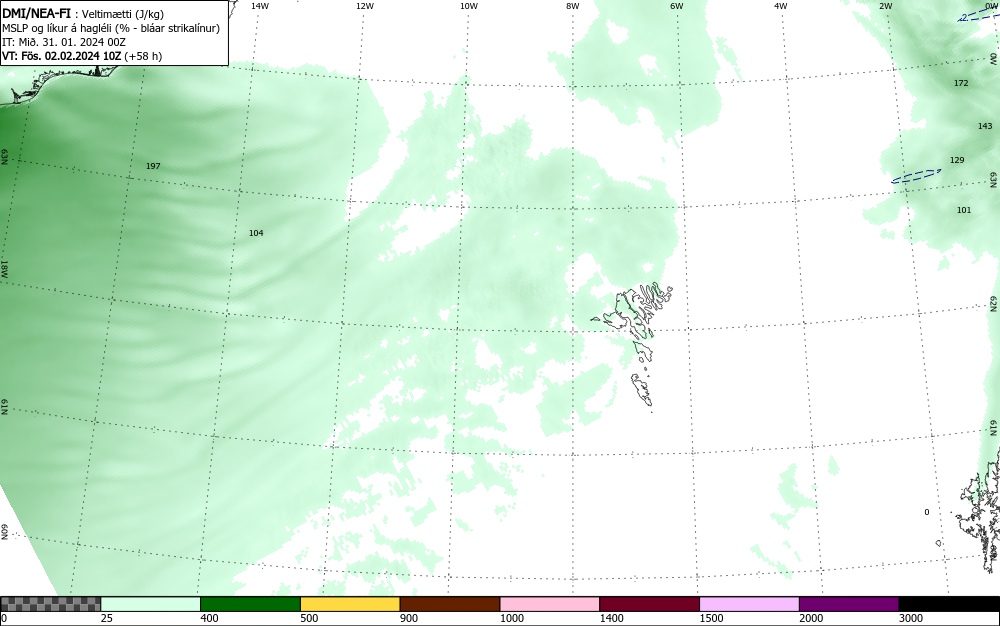Click the 2W longitude label
Screen dimensions: 1000x626
[885, 6]
